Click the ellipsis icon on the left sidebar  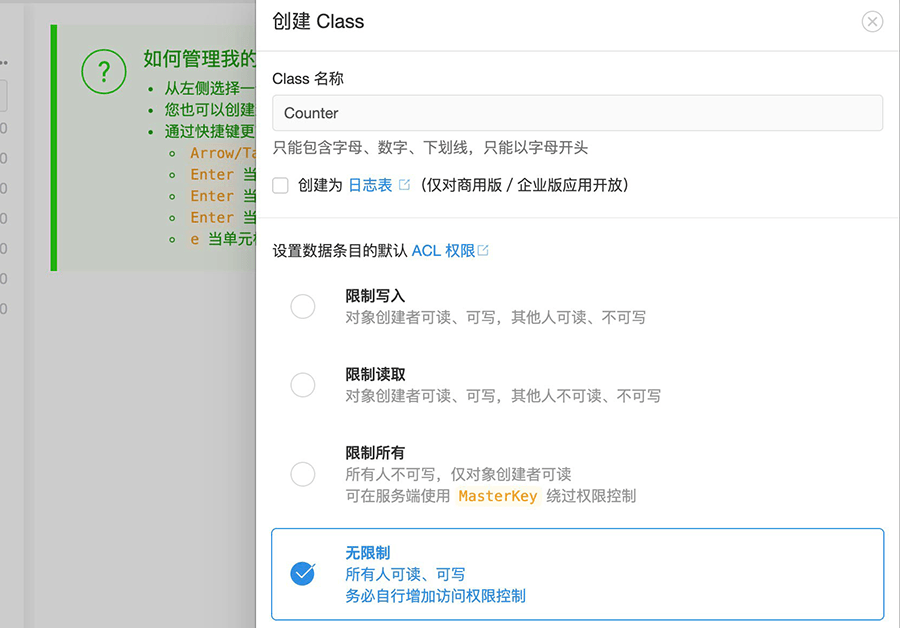pyautogui.click(x=4, y=63)
